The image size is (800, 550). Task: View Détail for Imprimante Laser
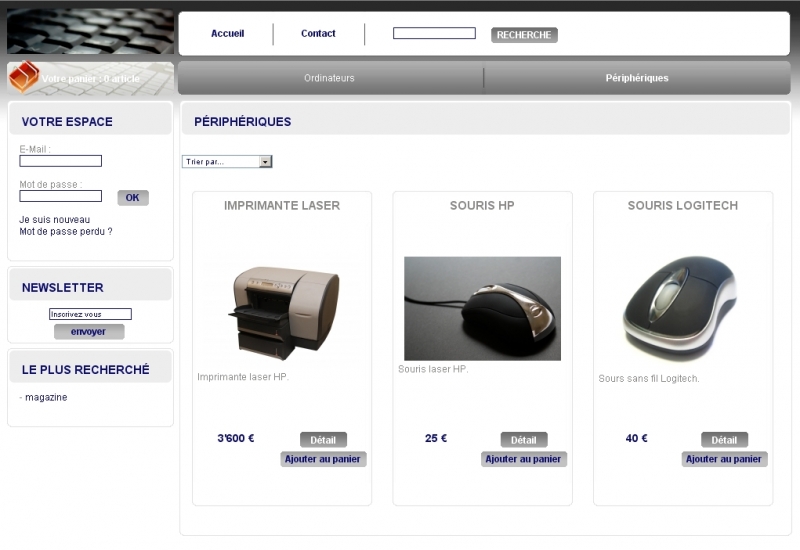[323, 440]
